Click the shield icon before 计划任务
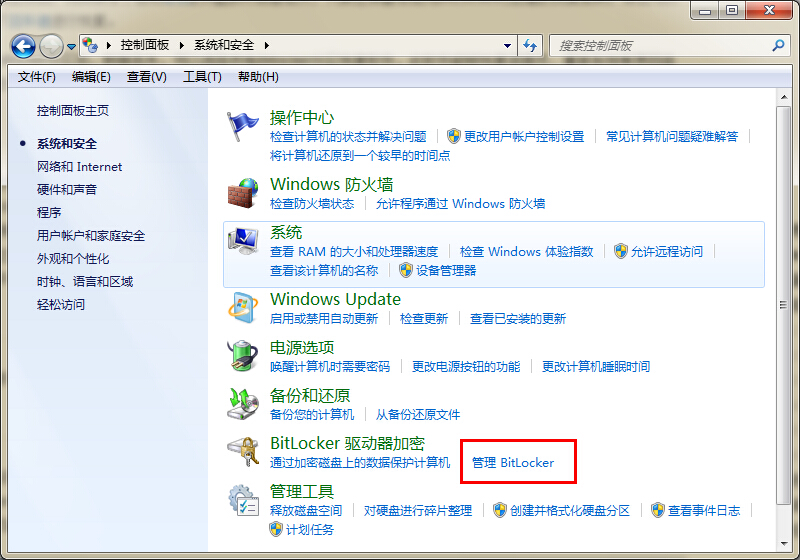The image size is (800, 560). point(276,529)
